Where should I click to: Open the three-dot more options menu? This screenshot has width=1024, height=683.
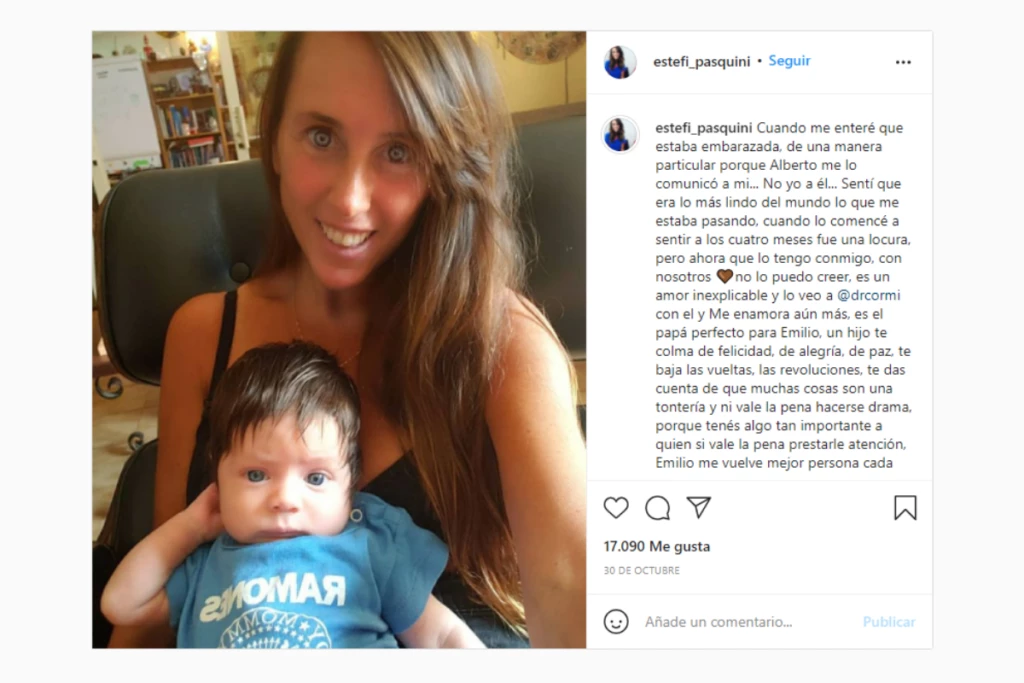click(903, 62)
